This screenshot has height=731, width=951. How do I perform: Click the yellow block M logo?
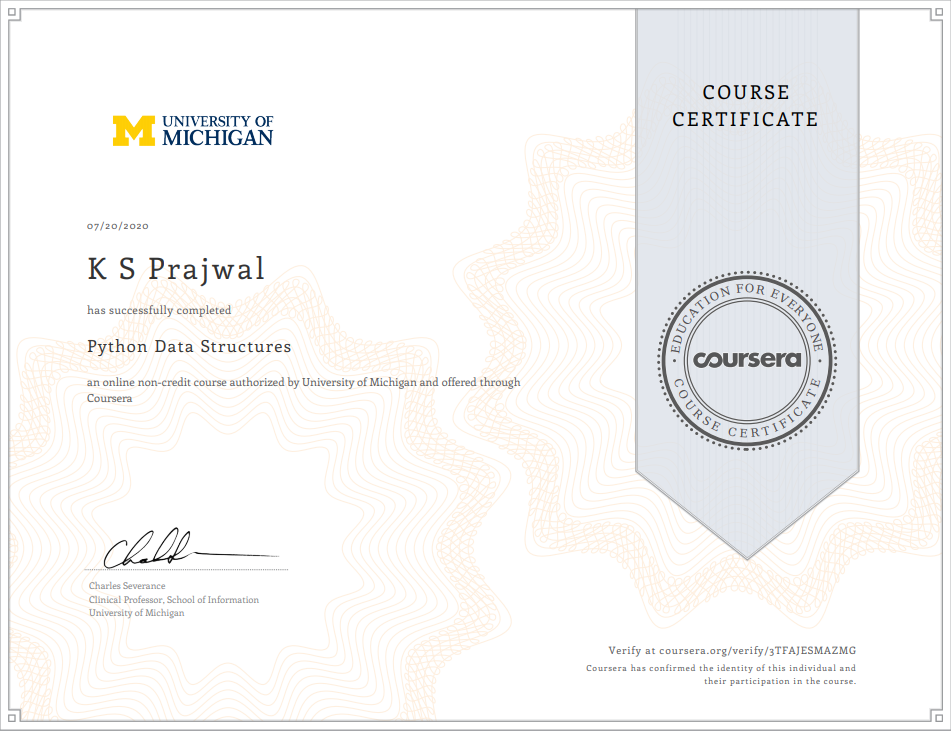[134, 131]
